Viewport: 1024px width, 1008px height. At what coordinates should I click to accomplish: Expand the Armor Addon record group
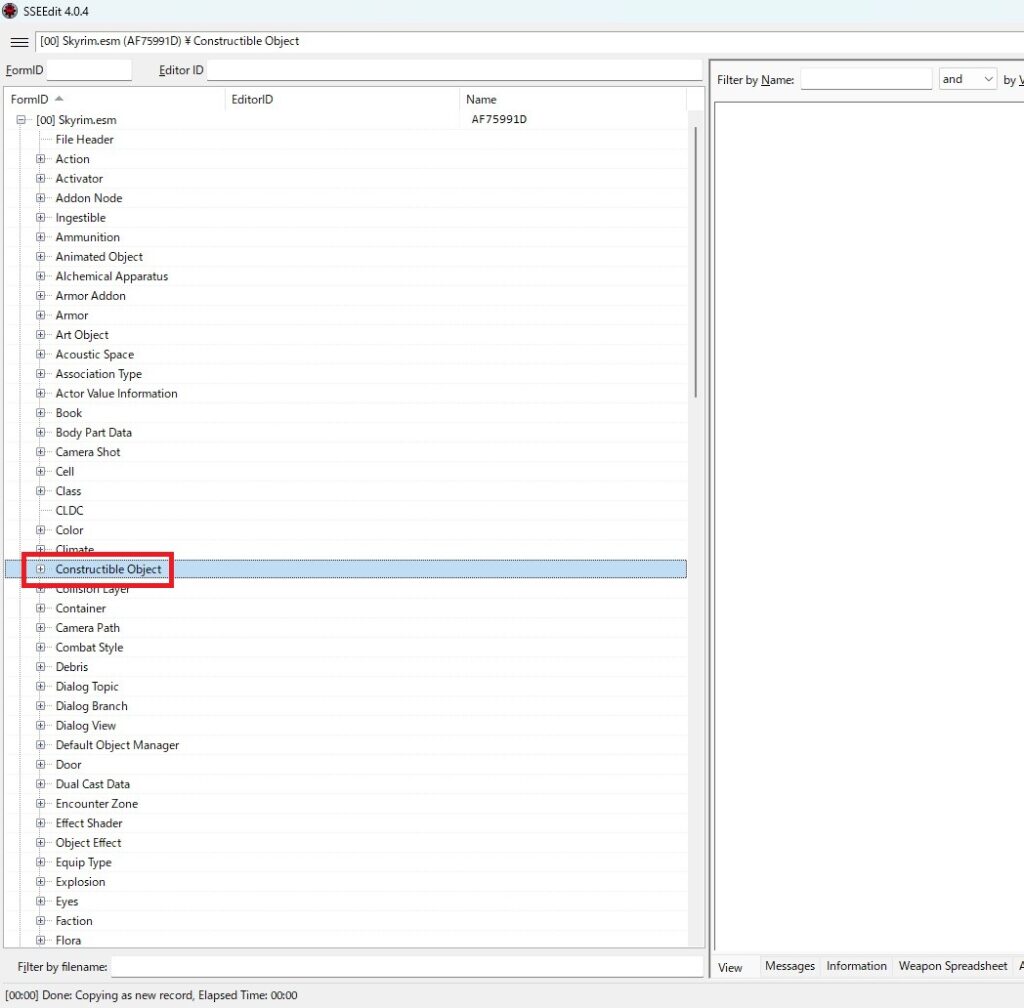coord(41,296)
